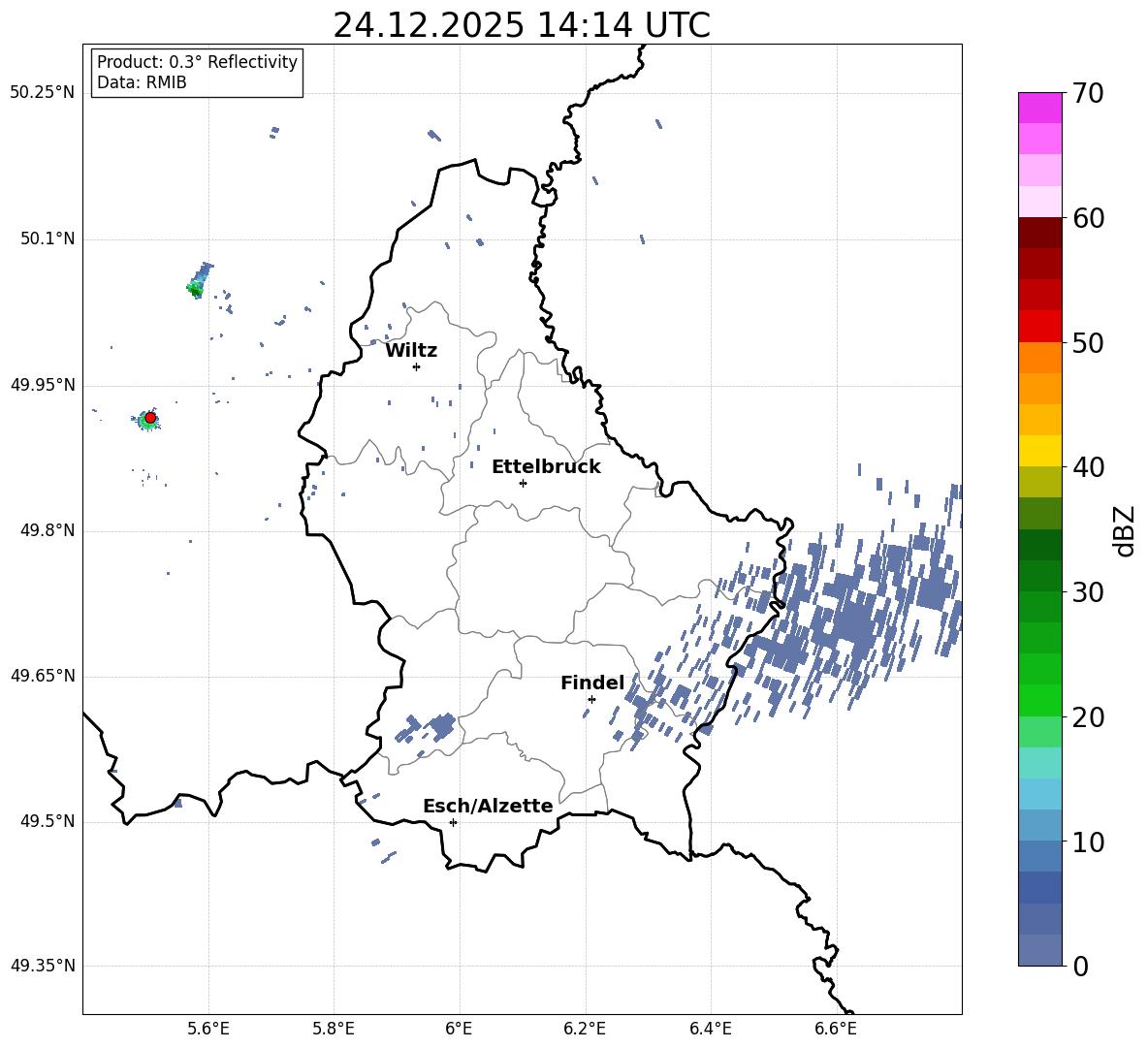The height and width of the screenshot is (1048, 1148).
Task: Click the light blue colorbar segment above 10
Action: (1039, 825)
